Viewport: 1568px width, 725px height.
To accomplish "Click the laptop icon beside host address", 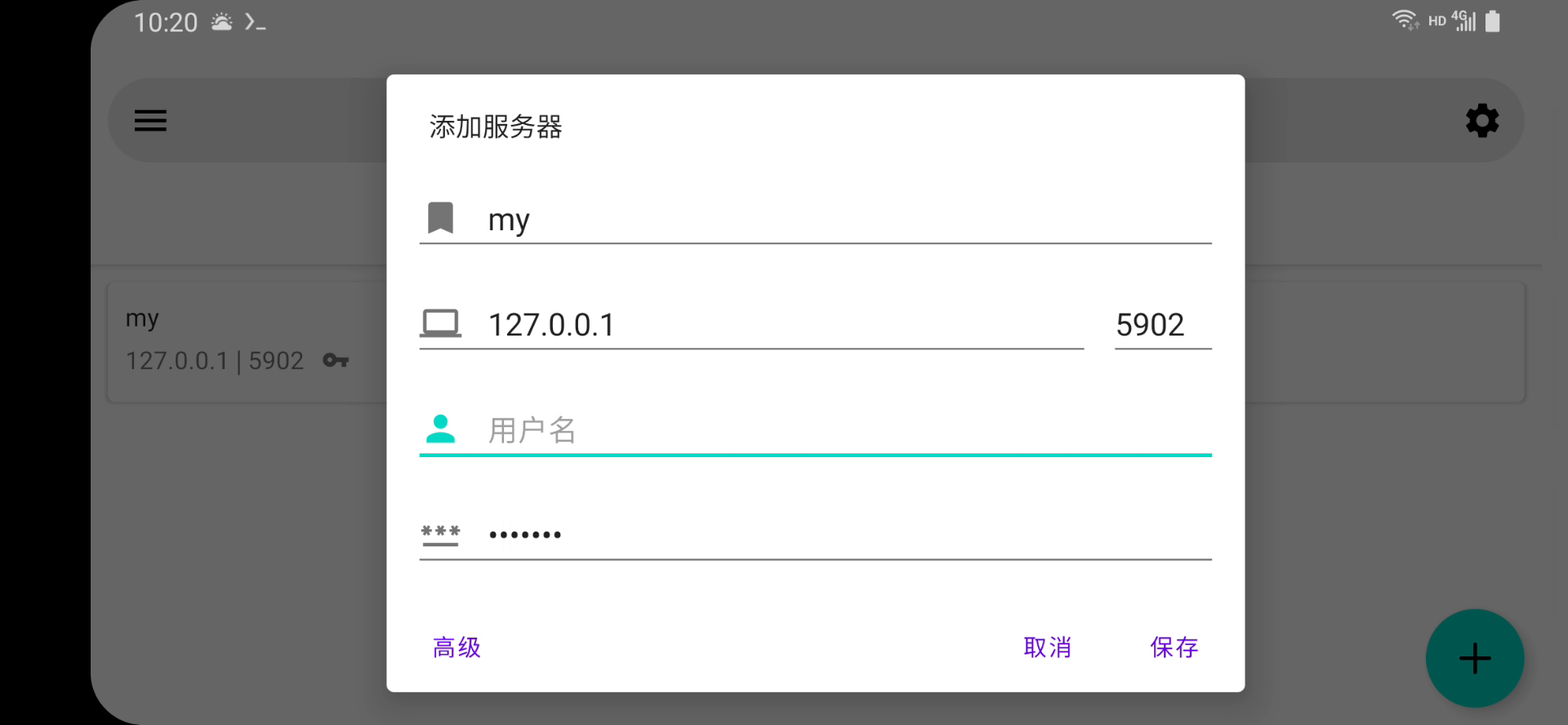I will click(x=440, y=323).
